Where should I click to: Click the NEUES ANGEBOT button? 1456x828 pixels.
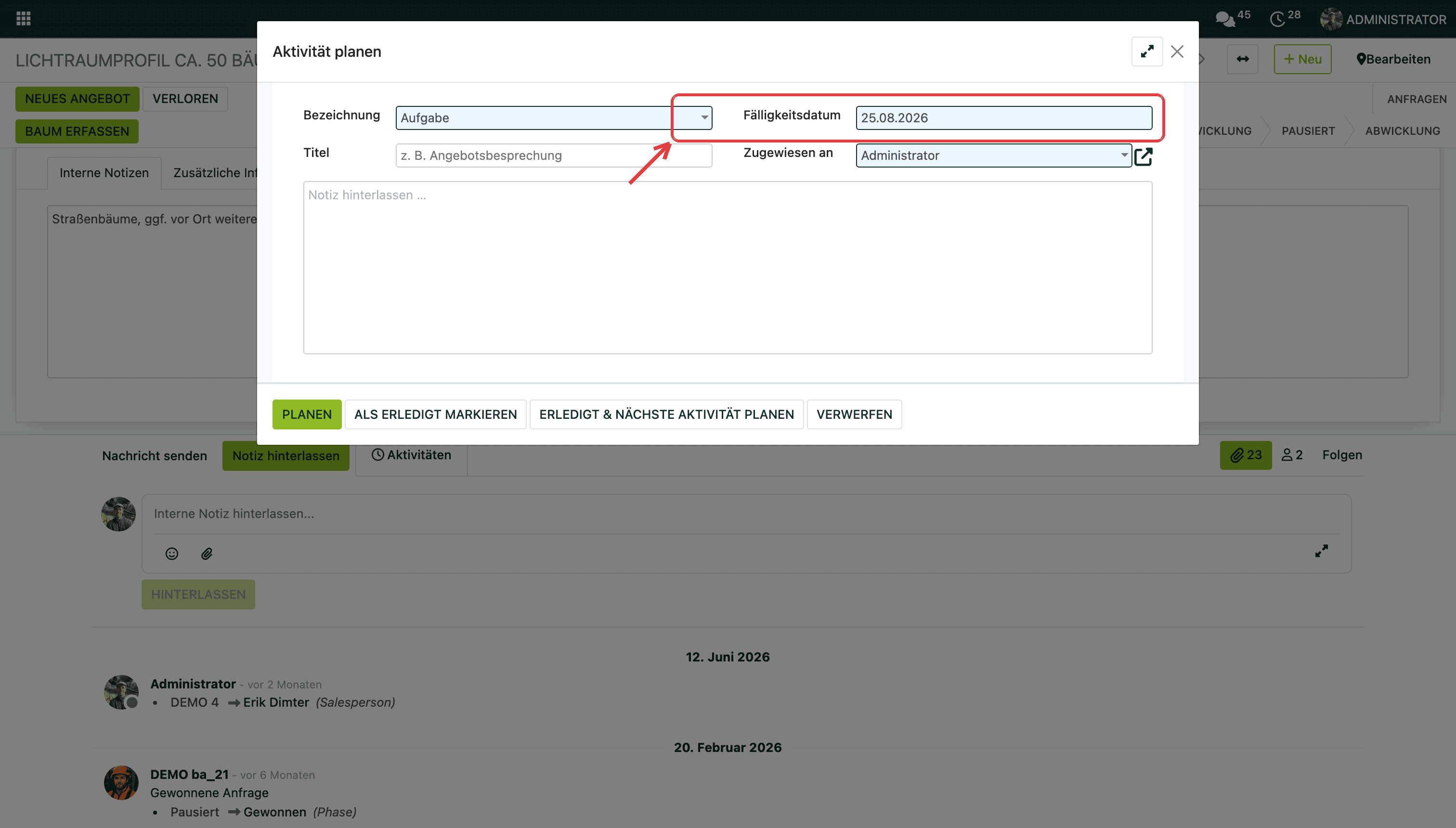[78, 99]
